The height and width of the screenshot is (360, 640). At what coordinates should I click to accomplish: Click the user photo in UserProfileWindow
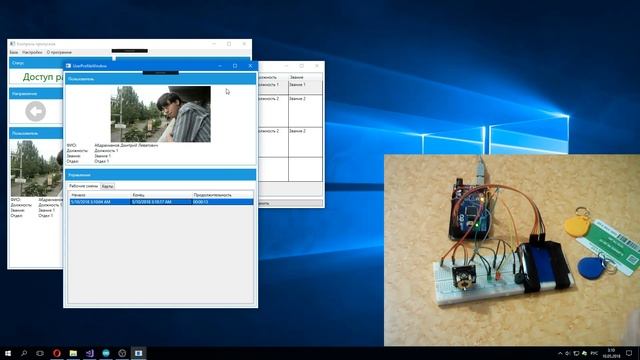pyautogui.click(x=161, y=114)
